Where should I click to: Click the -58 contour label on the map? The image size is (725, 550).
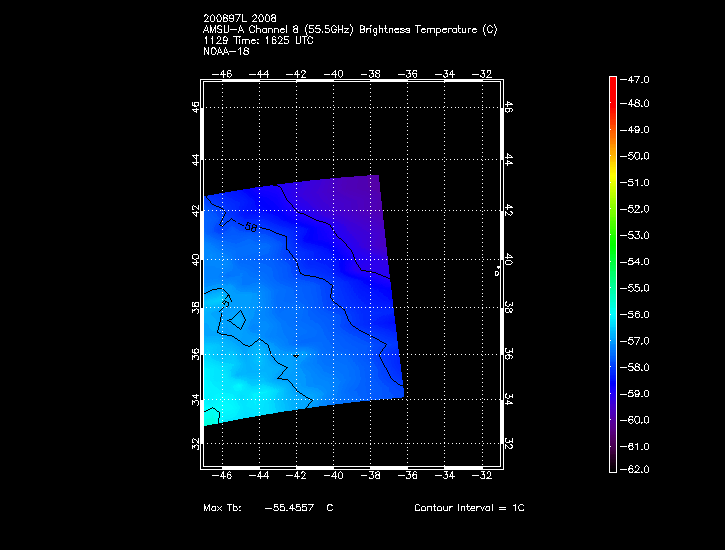[249, 228]
